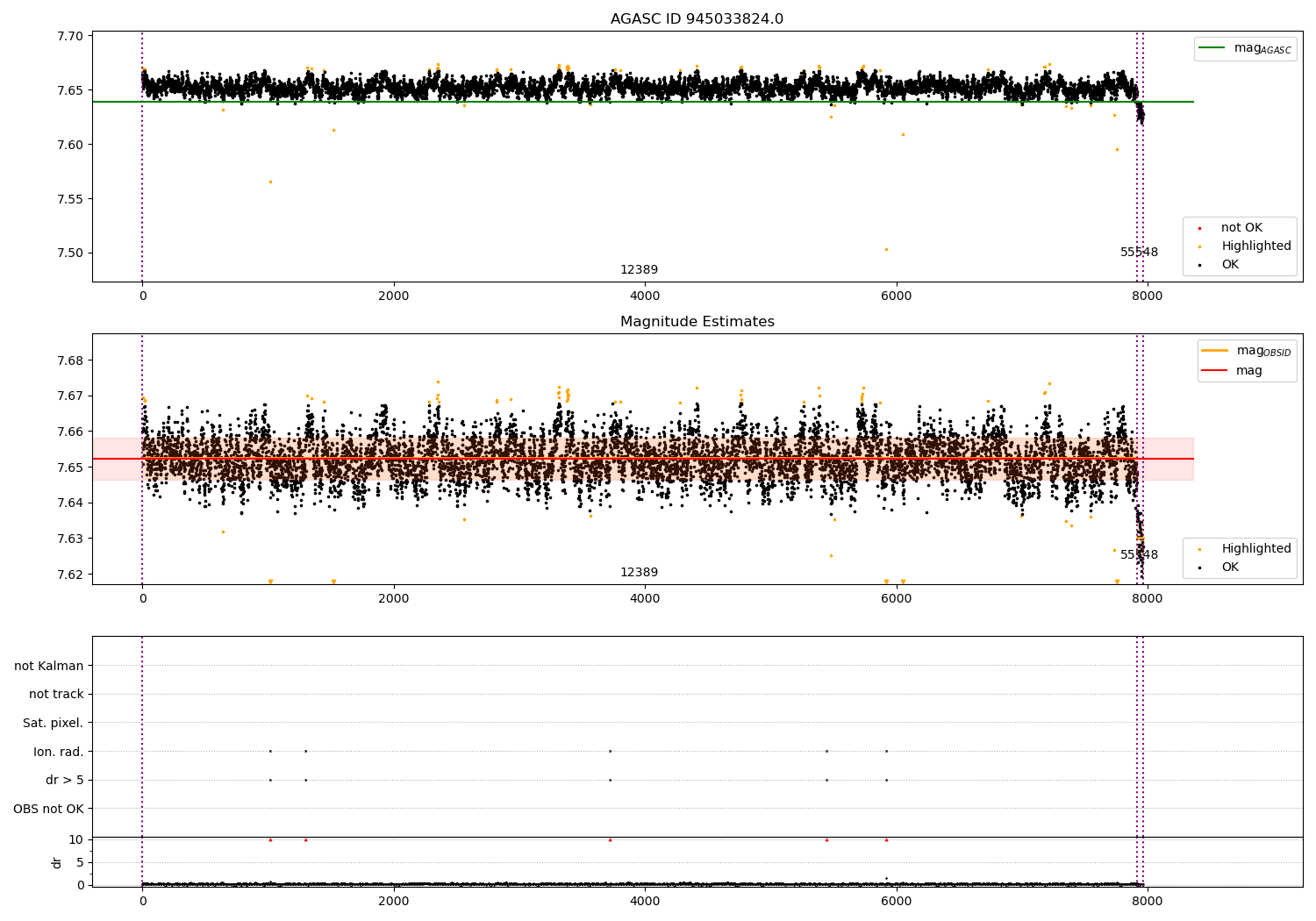Click the "dr" axis label
1316x921 pixels.
(x=57, y=862)
